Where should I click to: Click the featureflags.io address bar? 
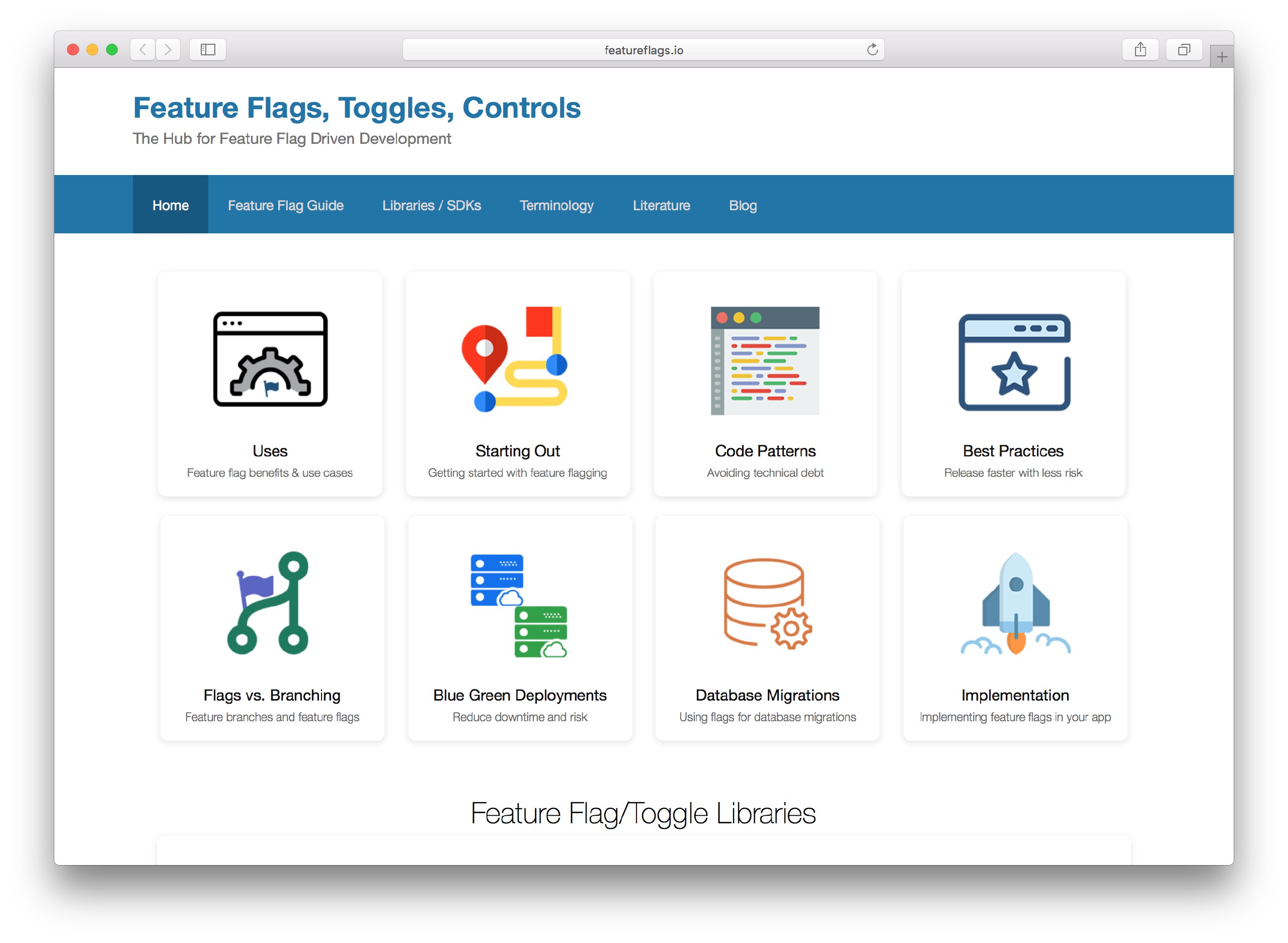643,50
